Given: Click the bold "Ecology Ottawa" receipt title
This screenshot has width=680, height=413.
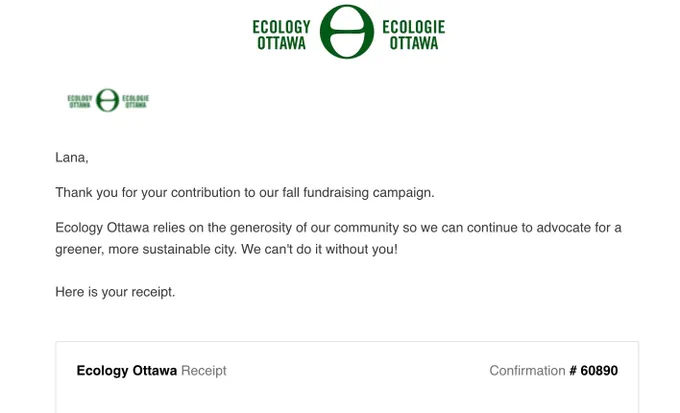Looking at the screenshot, I should coord(127,371).
